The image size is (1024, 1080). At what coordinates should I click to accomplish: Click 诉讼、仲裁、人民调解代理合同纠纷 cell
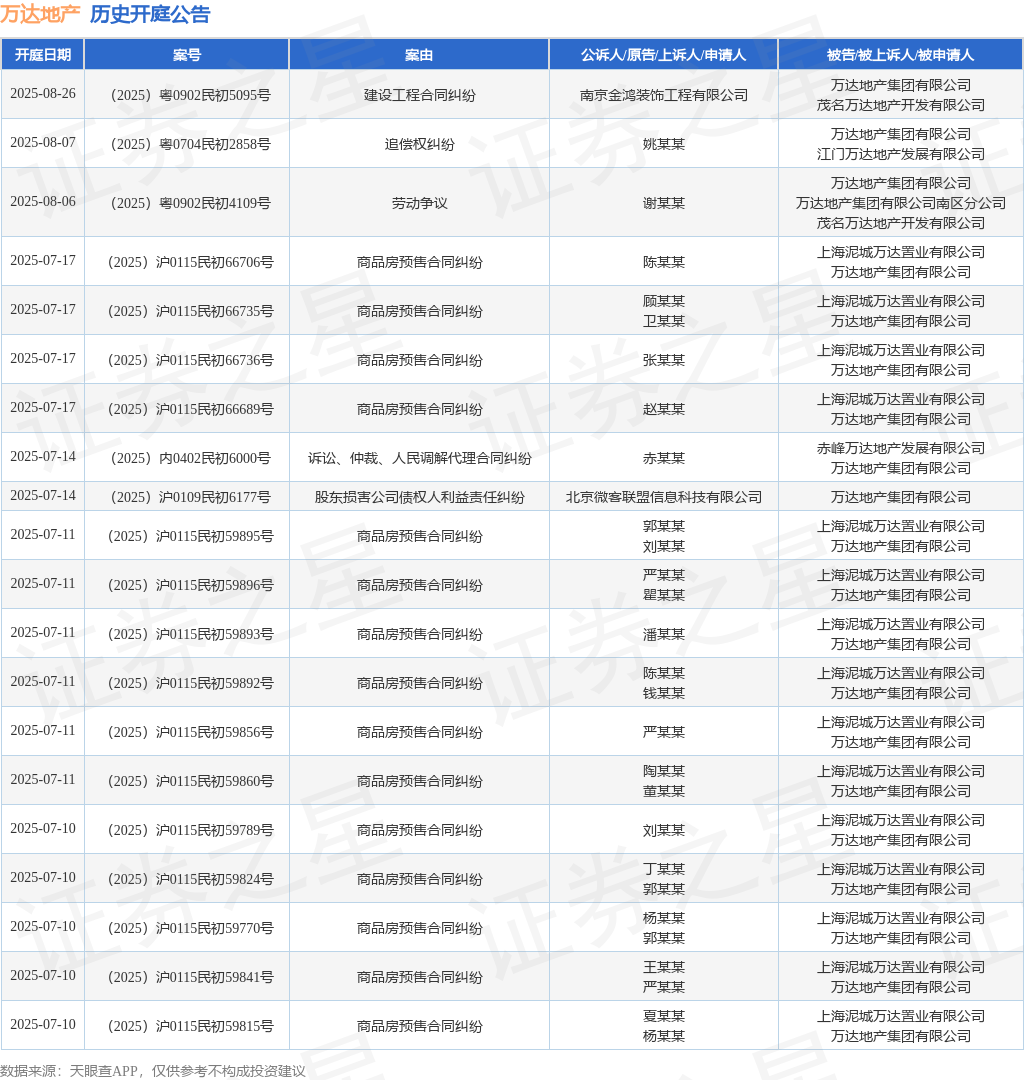click(419, 458)
